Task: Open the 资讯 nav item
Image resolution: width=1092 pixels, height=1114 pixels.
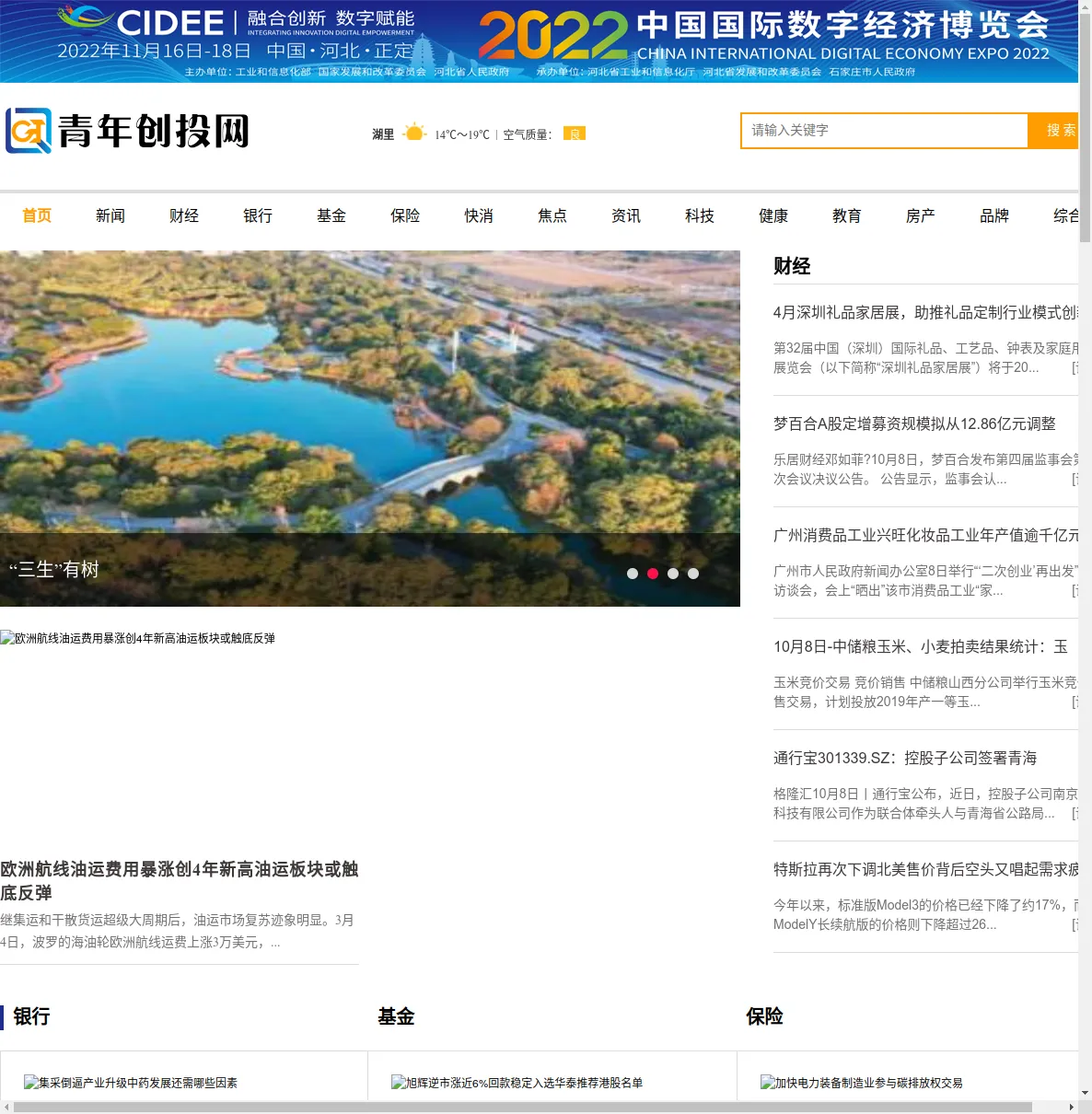Action: click(x=626, y=215)
